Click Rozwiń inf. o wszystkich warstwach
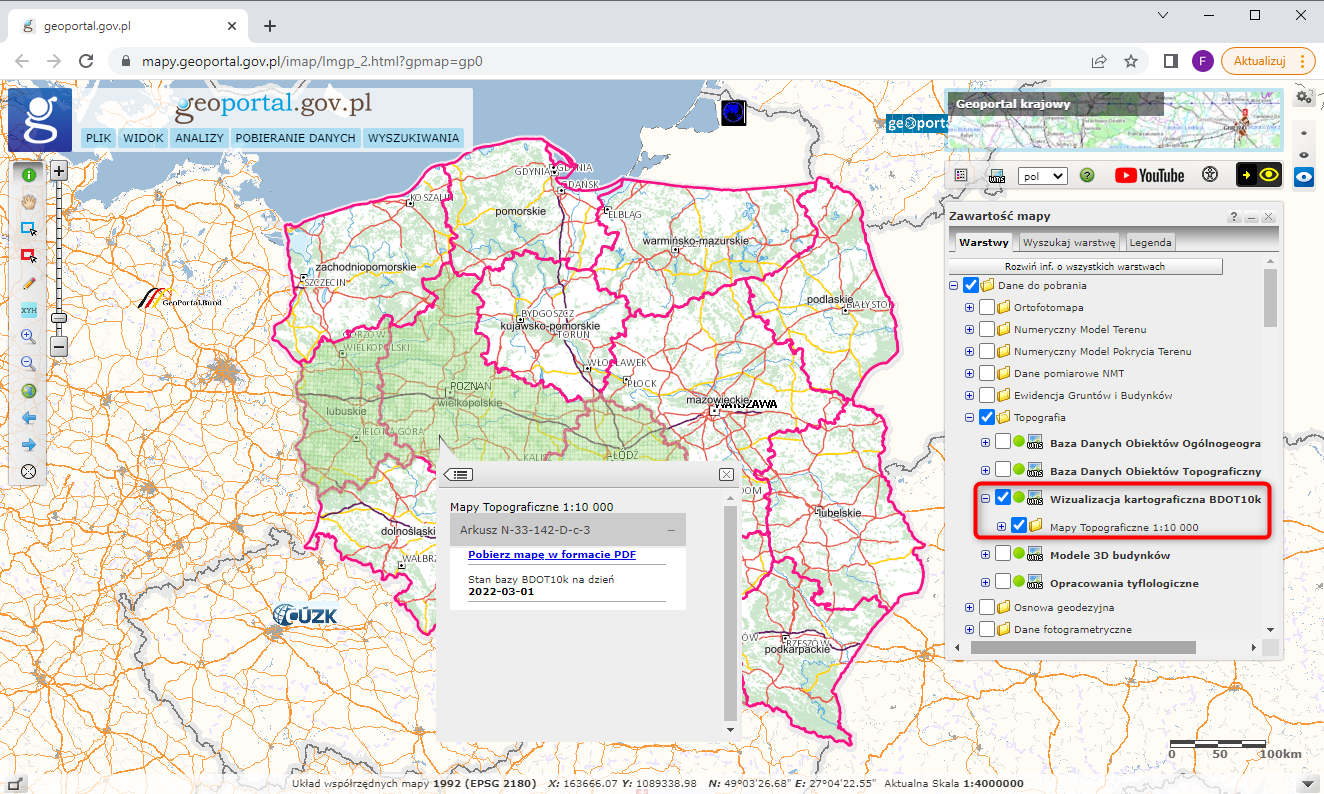The image size is (1324, 794). (x=1086, y=265)
